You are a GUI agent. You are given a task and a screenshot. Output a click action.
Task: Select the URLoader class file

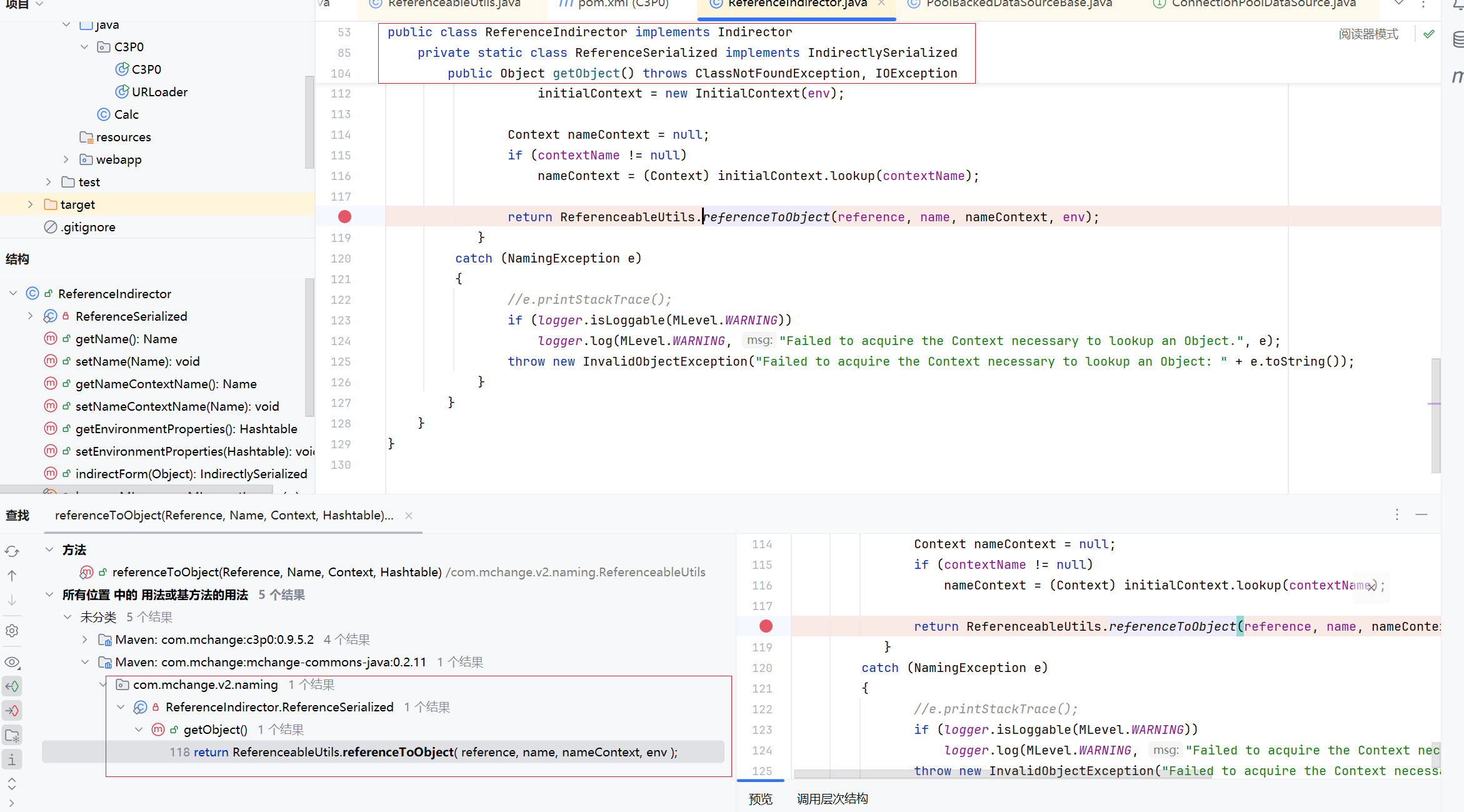coord(152,92)
